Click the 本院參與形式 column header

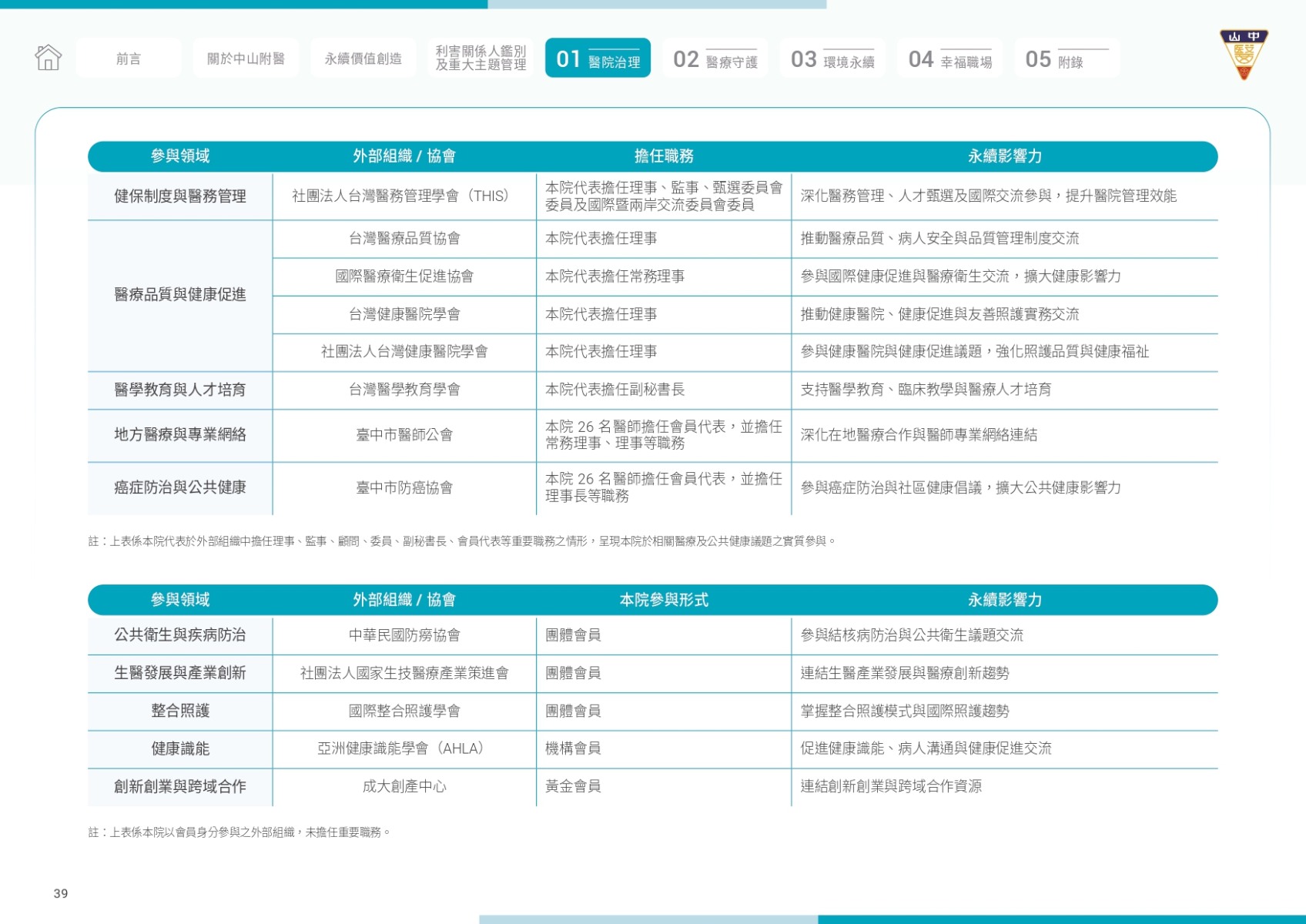[x=664, y=600]
